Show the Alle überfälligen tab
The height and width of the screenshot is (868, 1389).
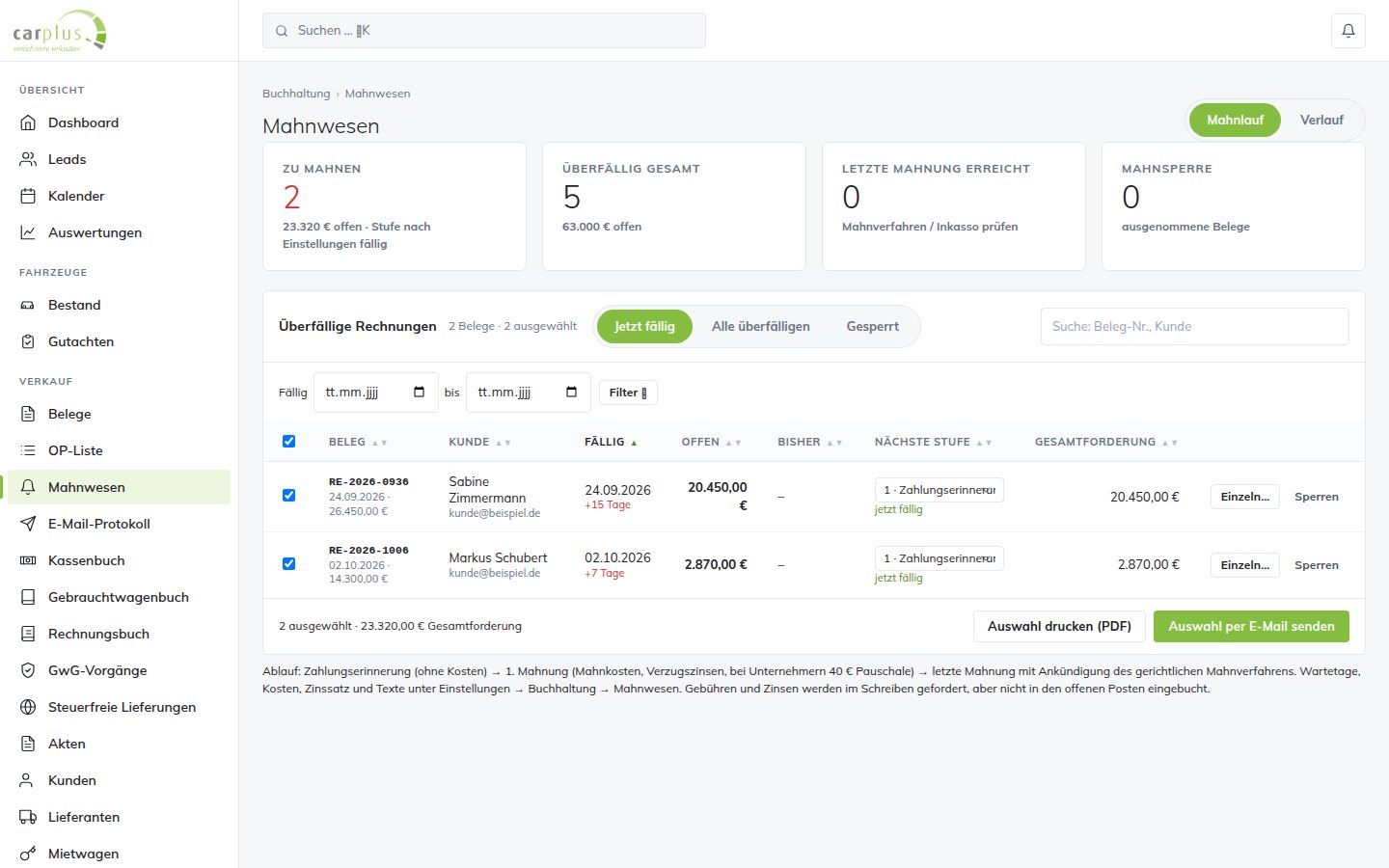coord(761,326)
